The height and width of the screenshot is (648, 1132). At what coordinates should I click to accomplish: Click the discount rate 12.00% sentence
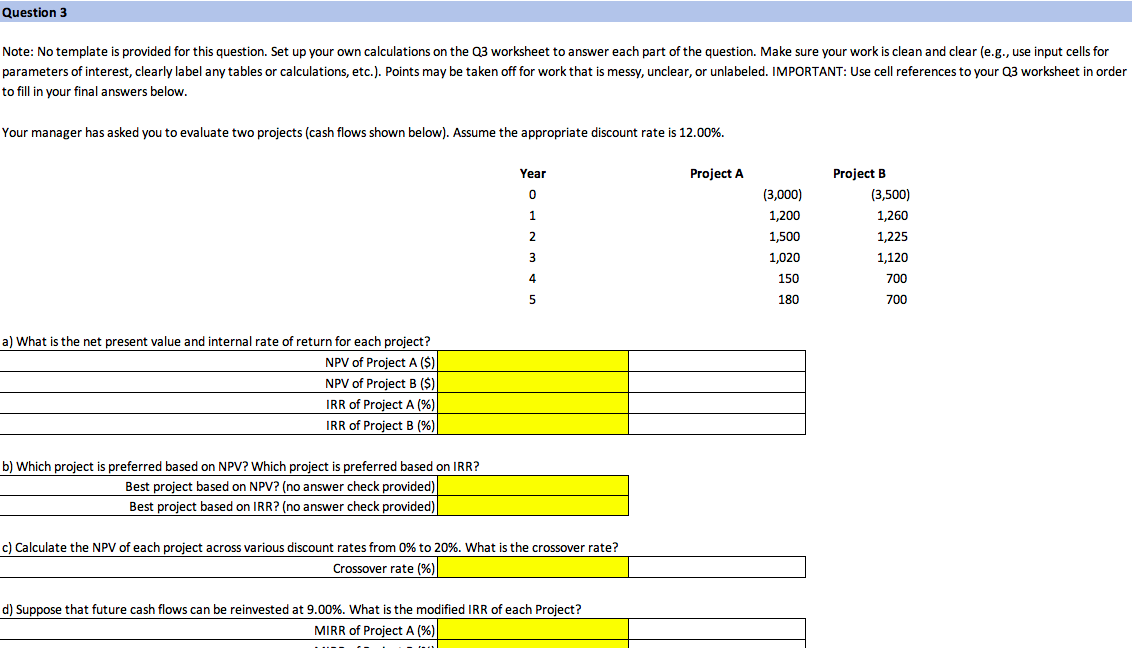tap(363, 133)
